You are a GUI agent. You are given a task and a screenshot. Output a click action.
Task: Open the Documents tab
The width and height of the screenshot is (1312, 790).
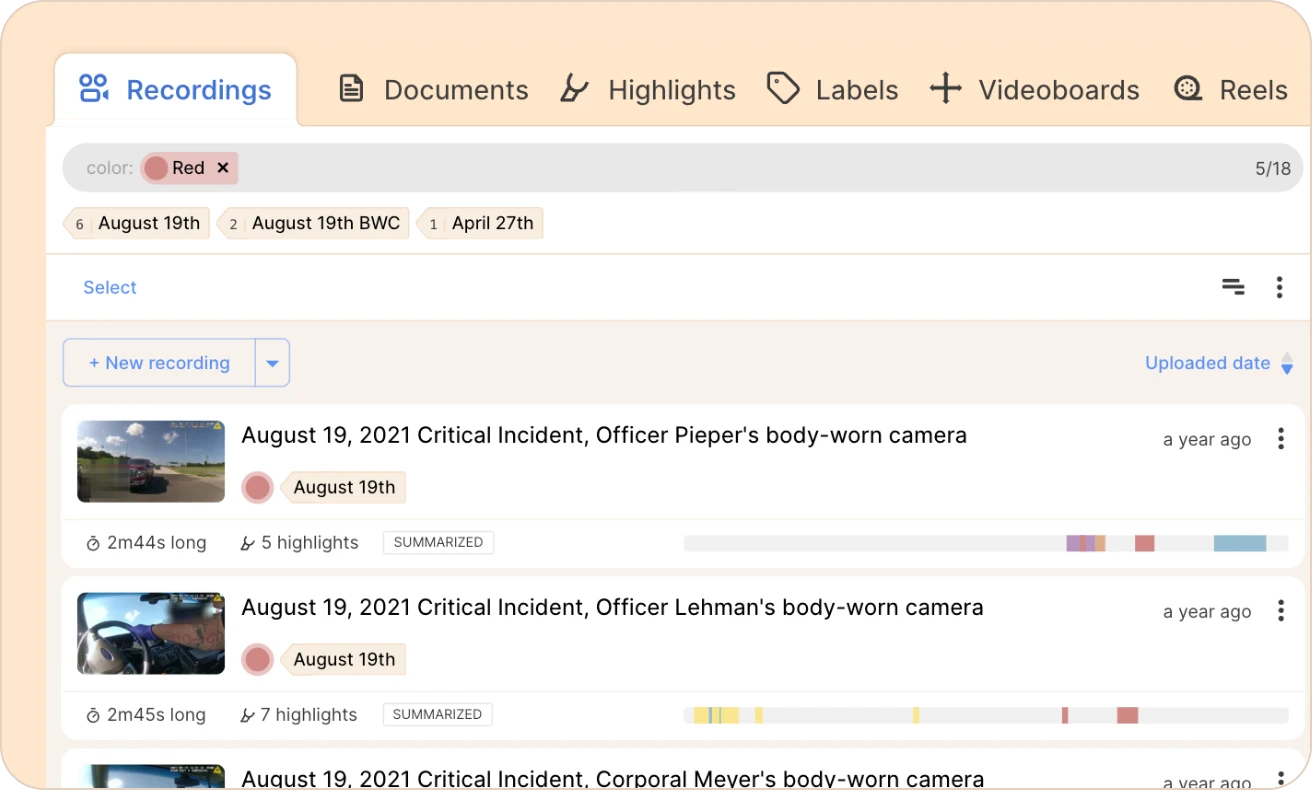click(x=433, y=90)
